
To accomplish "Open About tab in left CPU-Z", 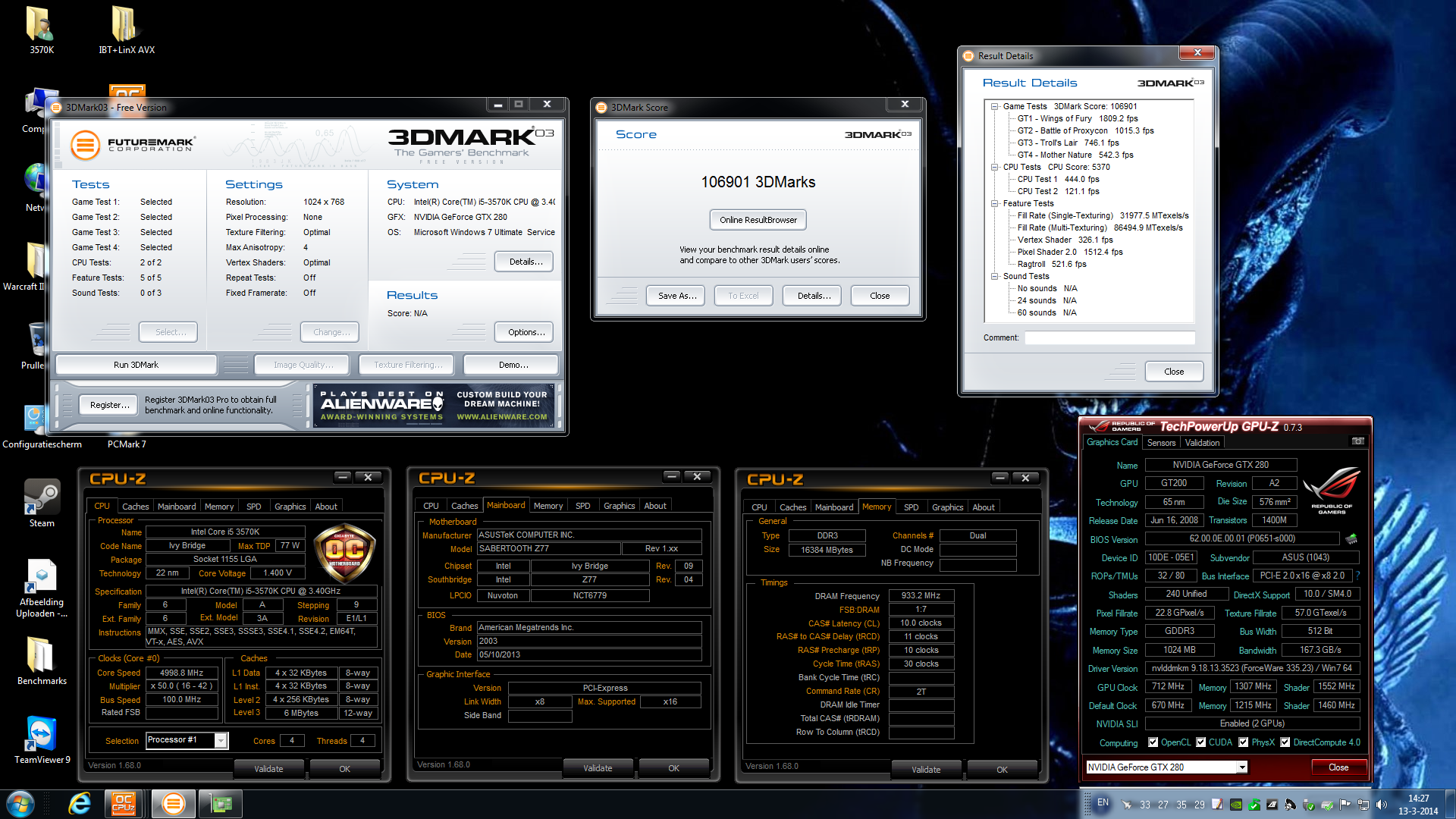I will pyautogui.click(x=326, y=507).
